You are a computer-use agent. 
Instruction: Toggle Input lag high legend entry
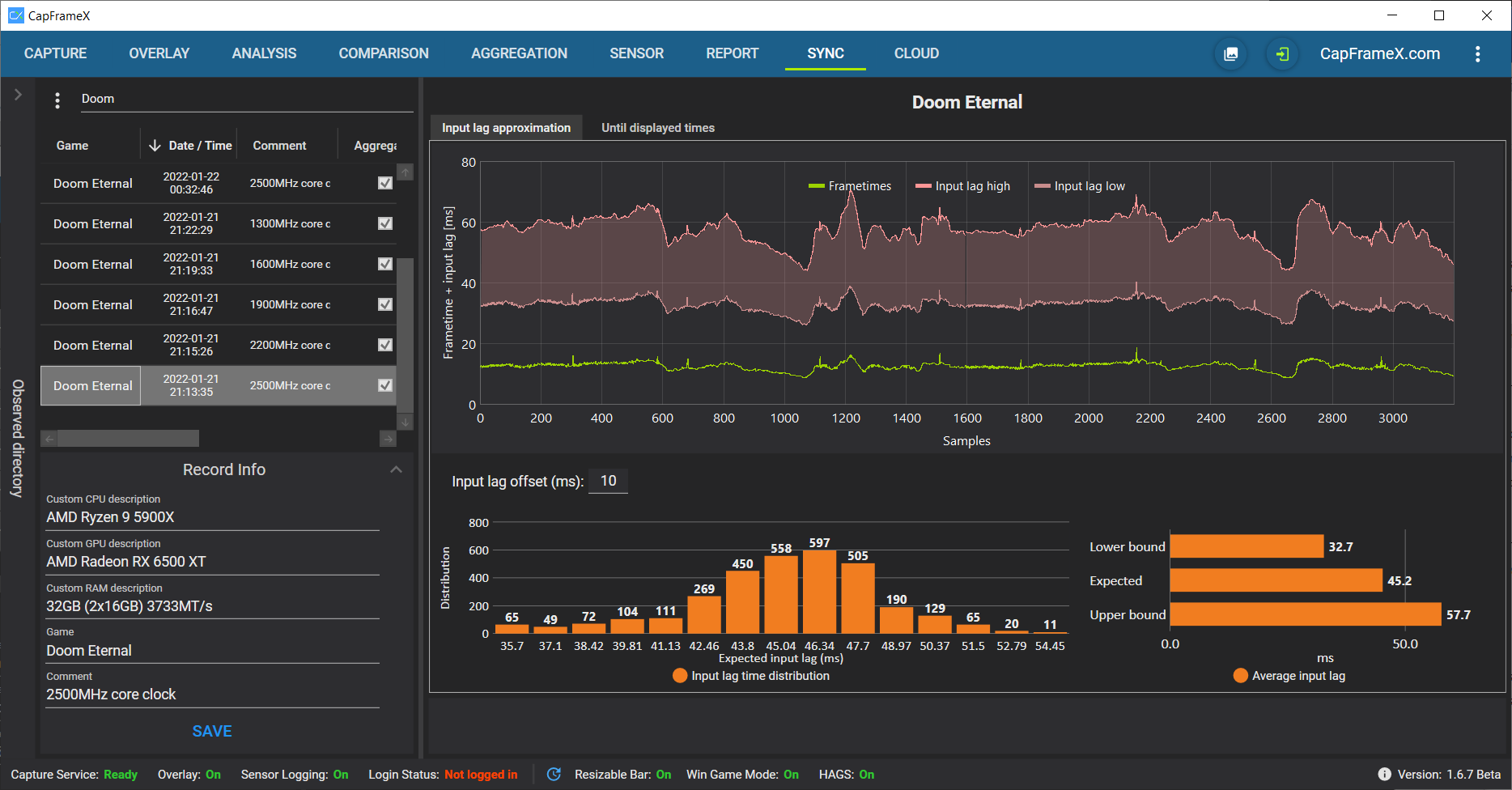pyautogui.click(x=962, y=186)
